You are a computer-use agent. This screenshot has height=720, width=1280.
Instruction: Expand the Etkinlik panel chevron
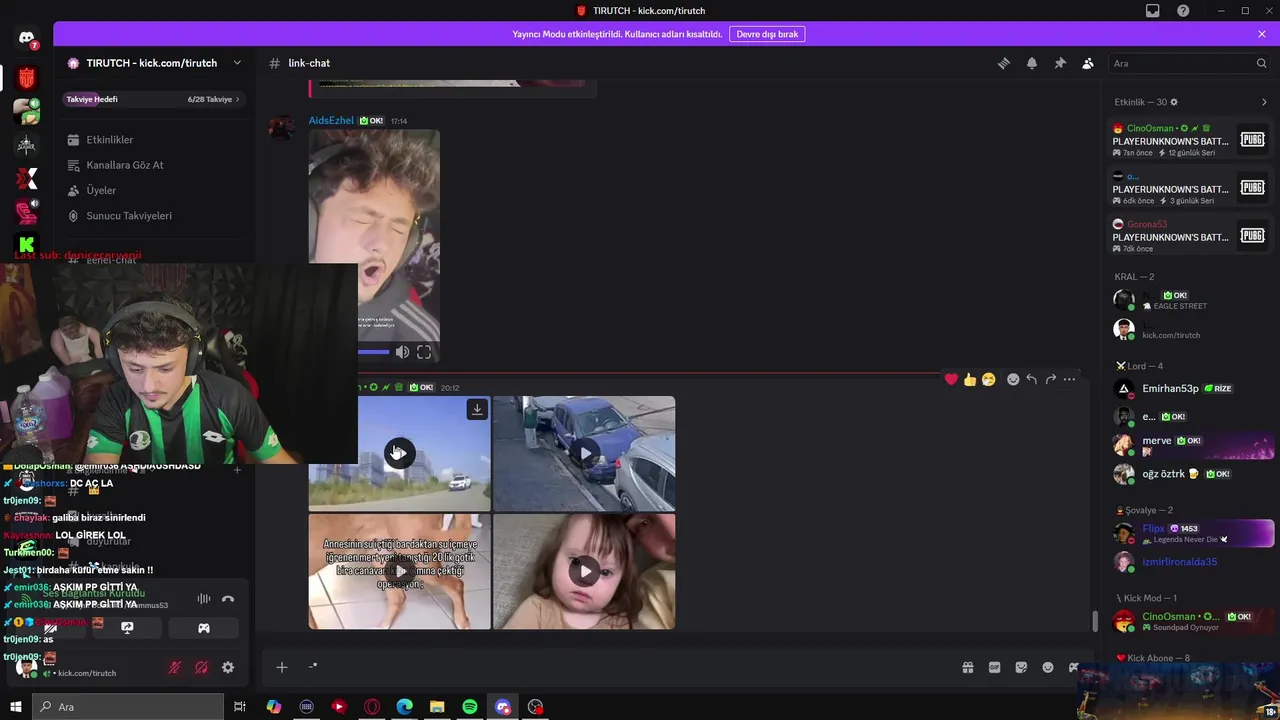pyautogui.click(x=1264, y=102)
